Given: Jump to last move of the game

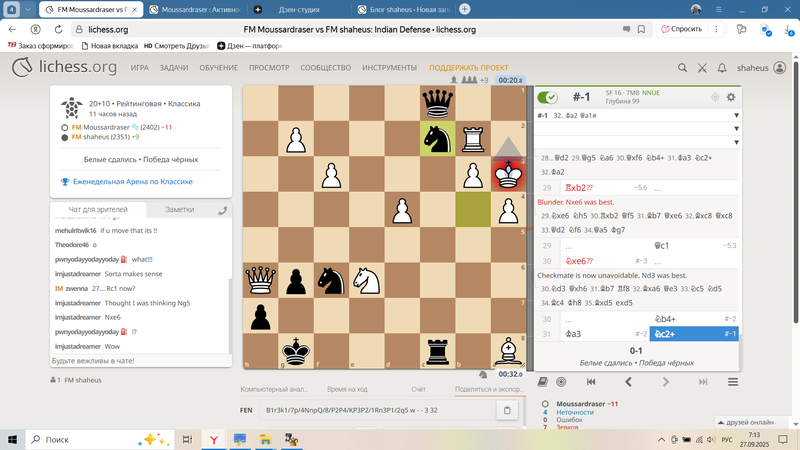Looking at the screenshot, I should tap(703, 382).
